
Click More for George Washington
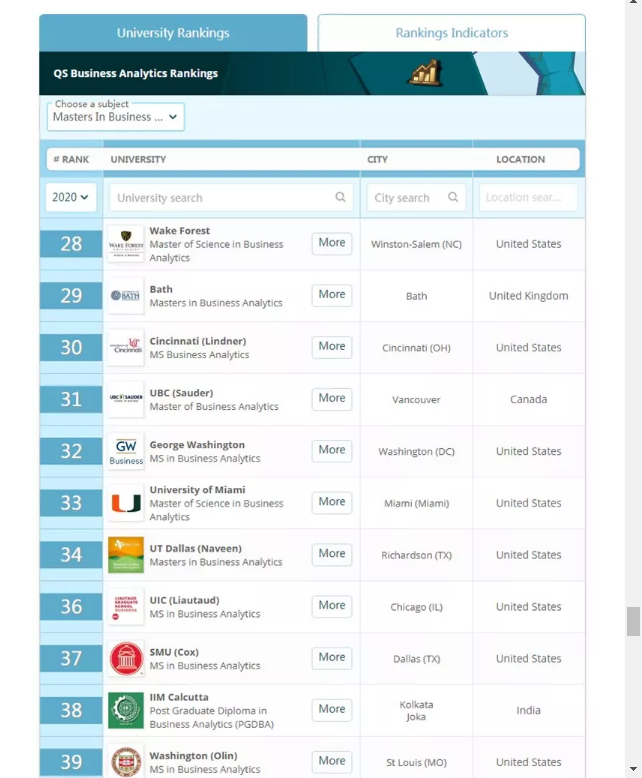tap(332, 450)
